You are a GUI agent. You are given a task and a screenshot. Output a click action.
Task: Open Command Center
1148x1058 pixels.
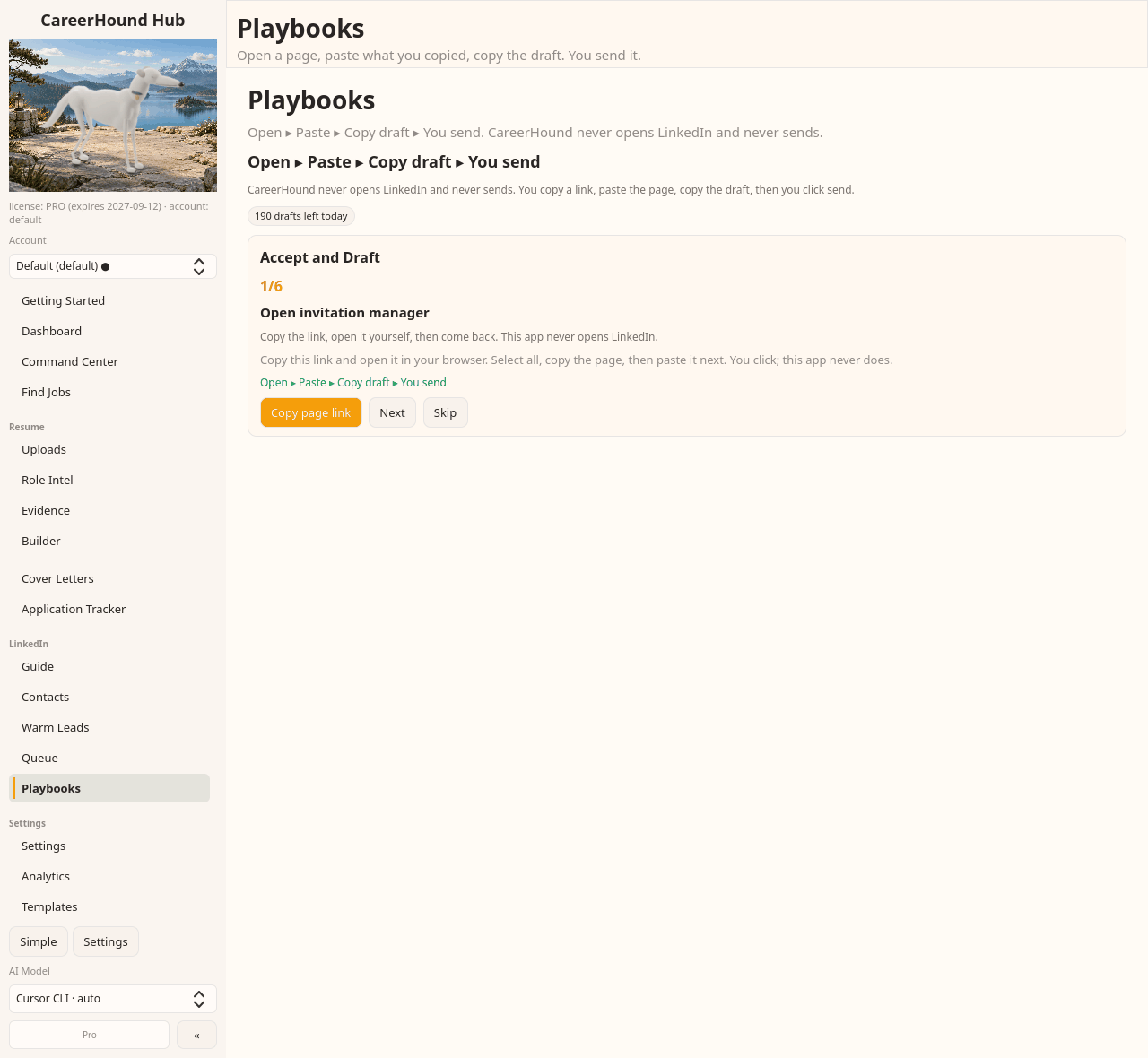tap(109, 361)
